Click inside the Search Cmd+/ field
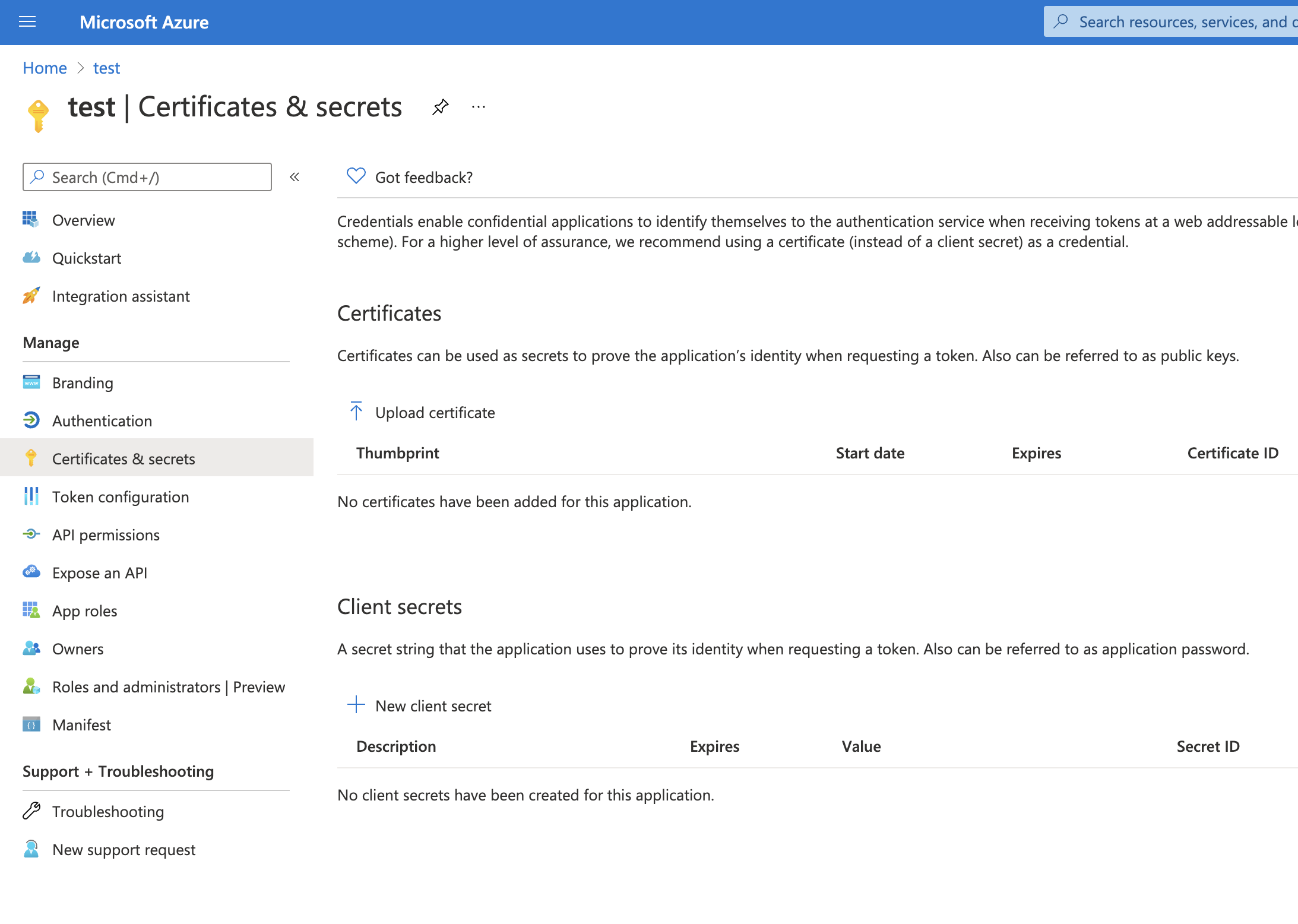 click(x=146, y=176)
